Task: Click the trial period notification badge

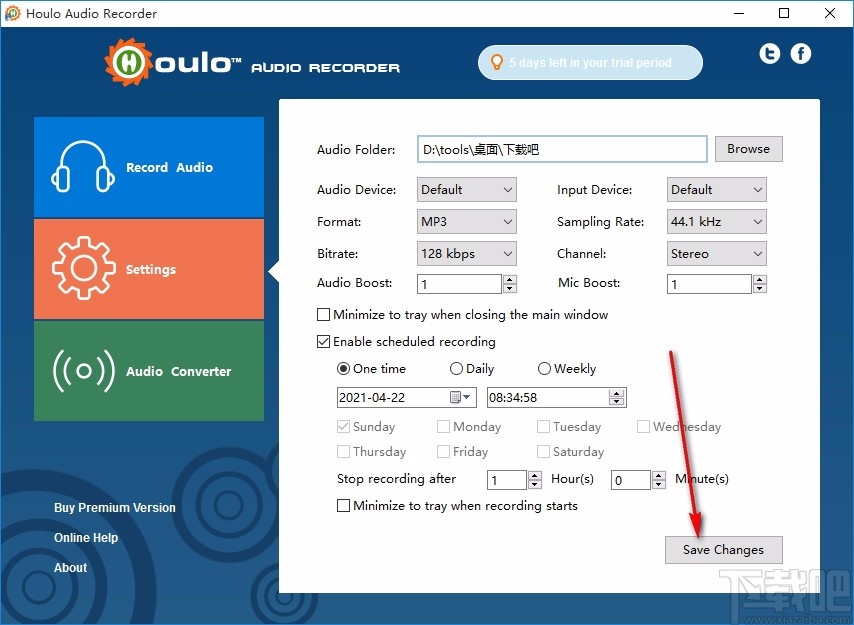Action: coord(589,62)
